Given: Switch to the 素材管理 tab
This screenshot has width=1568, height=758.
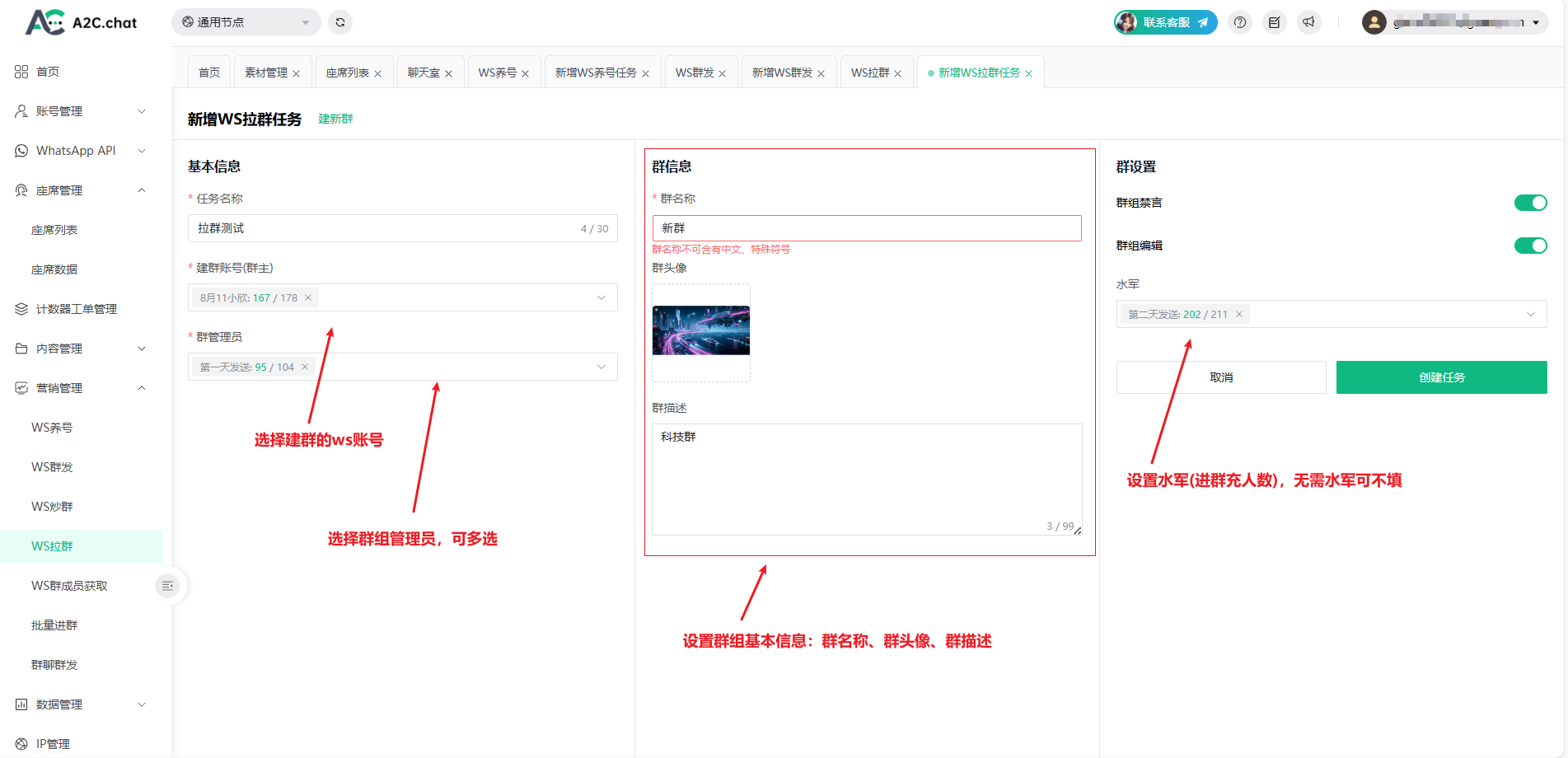Looking at the screenshot, I should click(266, 73).
